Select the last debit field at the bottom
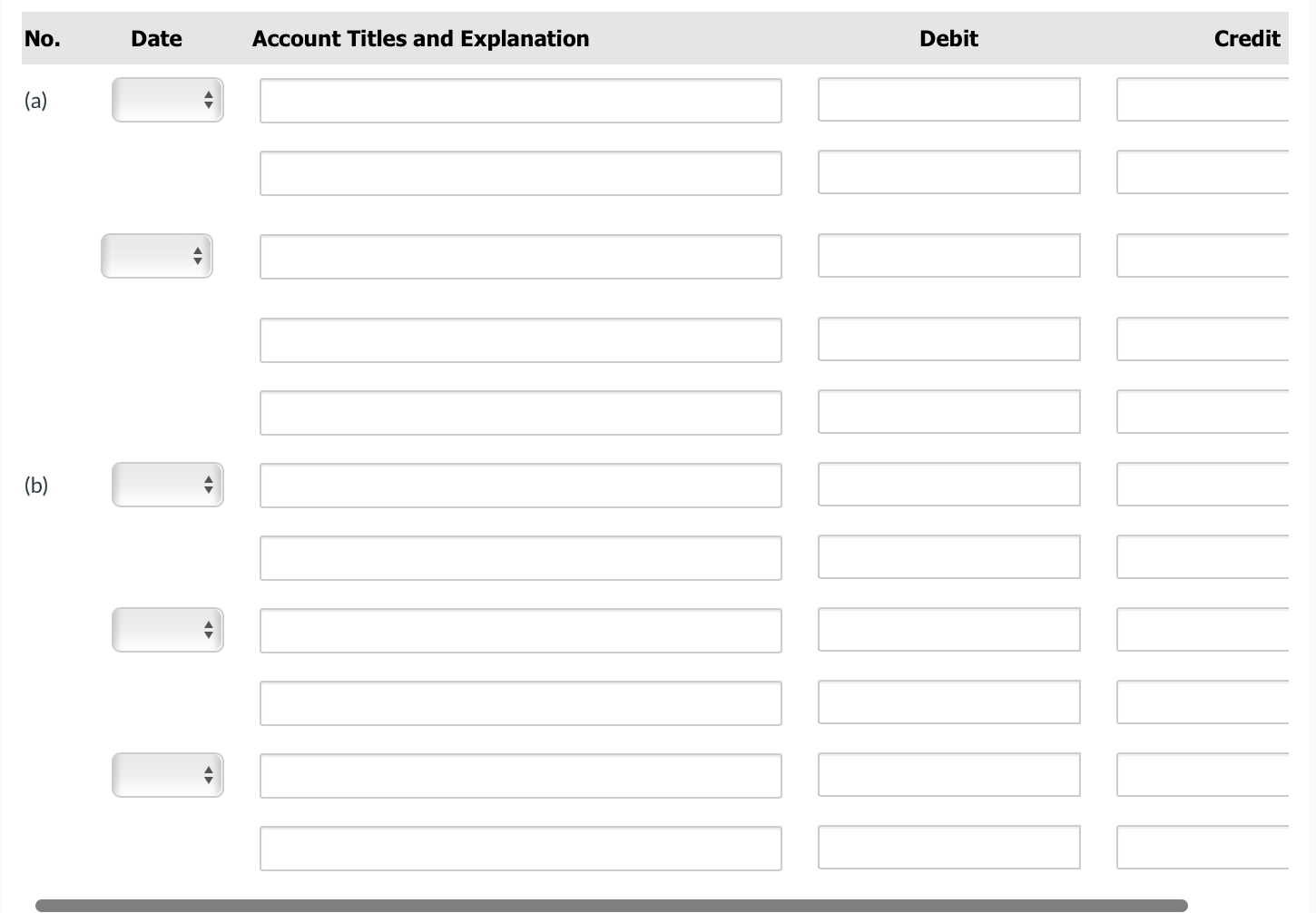 tap(948, 847)
